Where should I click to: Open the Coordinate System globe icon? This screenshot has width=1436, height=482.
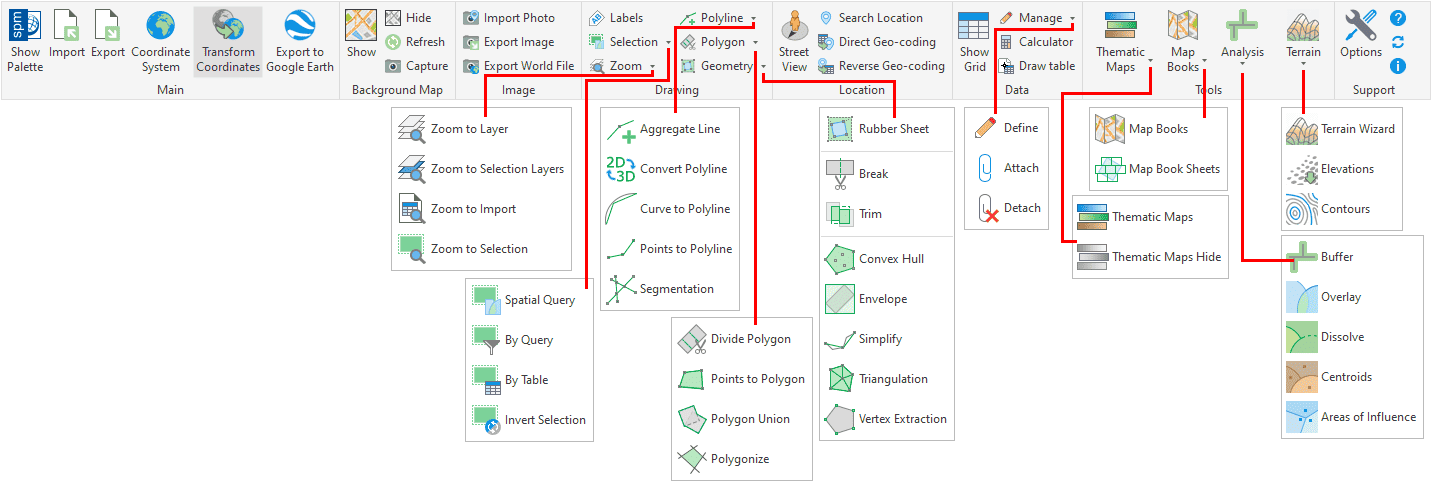point(160,27)
